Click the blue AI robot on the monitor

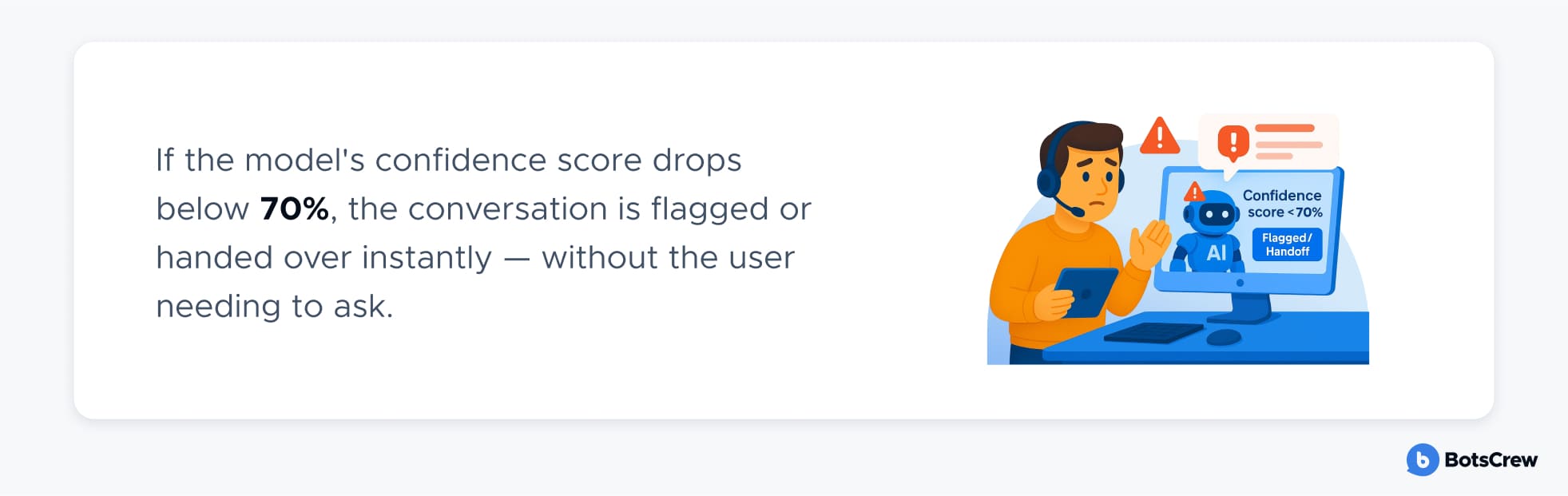click(1211, 231)
